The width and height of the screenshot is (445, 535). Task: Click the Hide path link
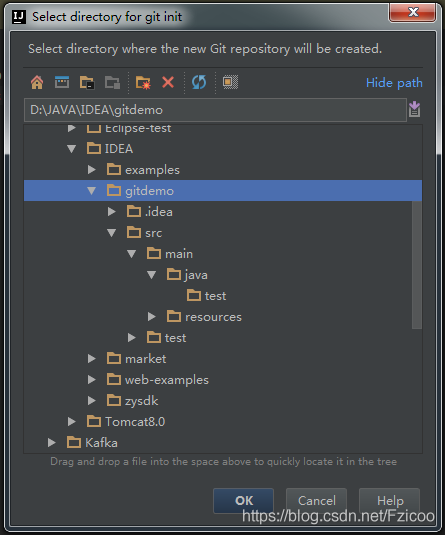[394, 83]
